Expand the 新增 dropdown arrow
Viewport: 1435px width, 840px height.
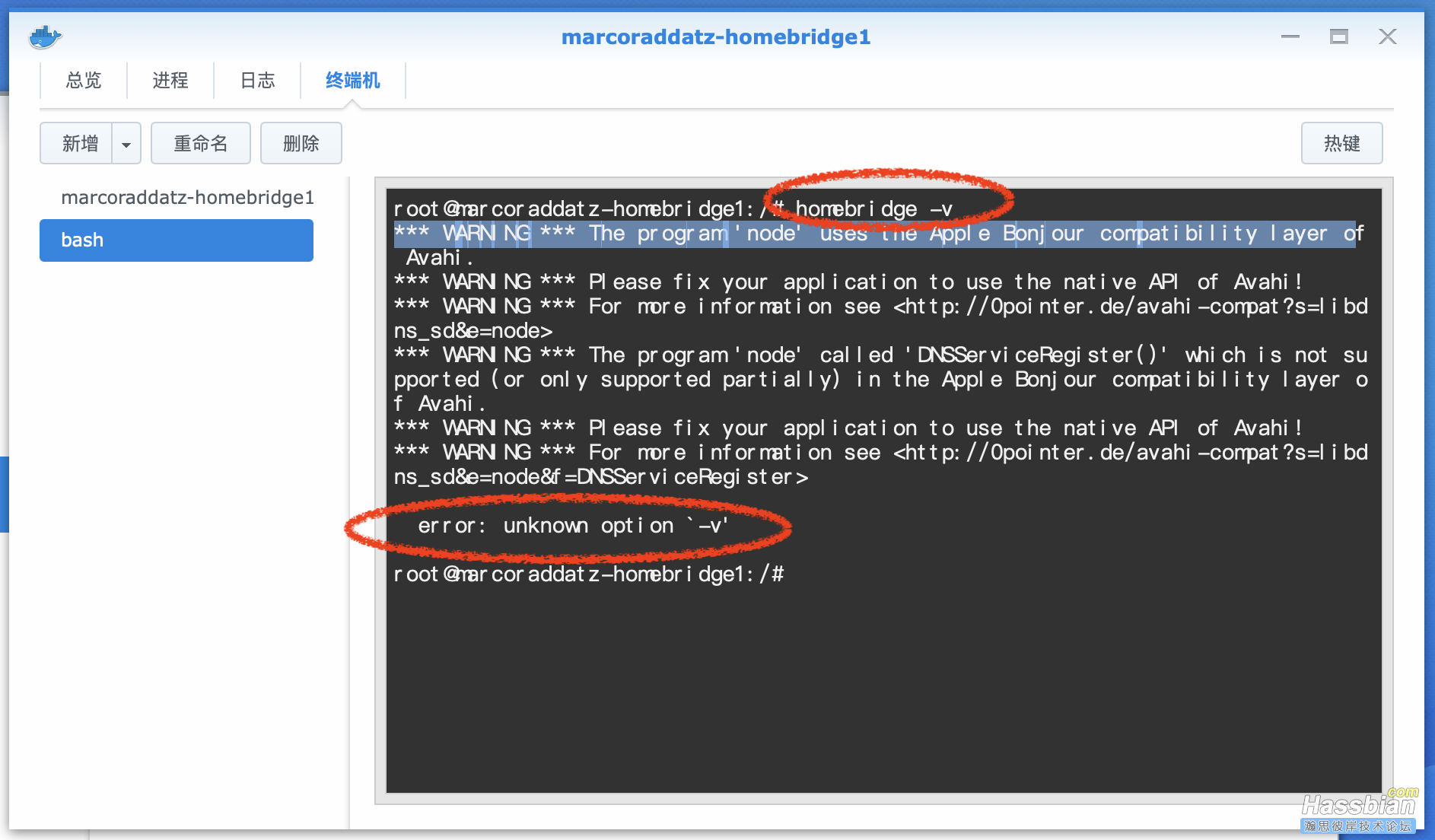(x=126, y=143)
